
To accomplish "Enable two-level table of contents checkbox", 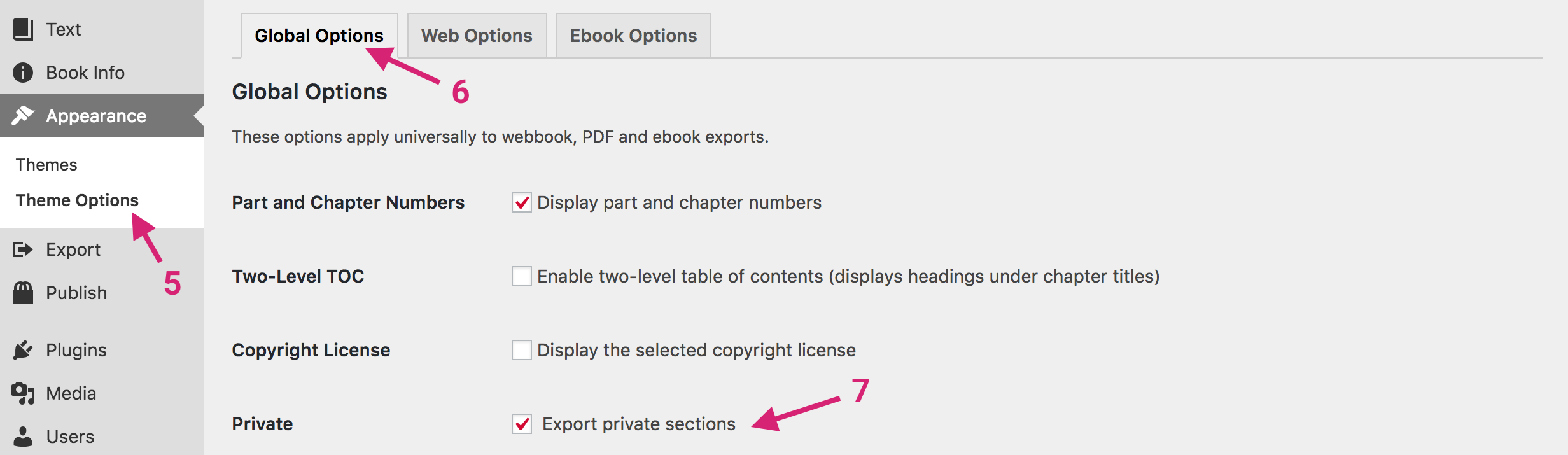I will pyautogui.click(x=522, y=276).
